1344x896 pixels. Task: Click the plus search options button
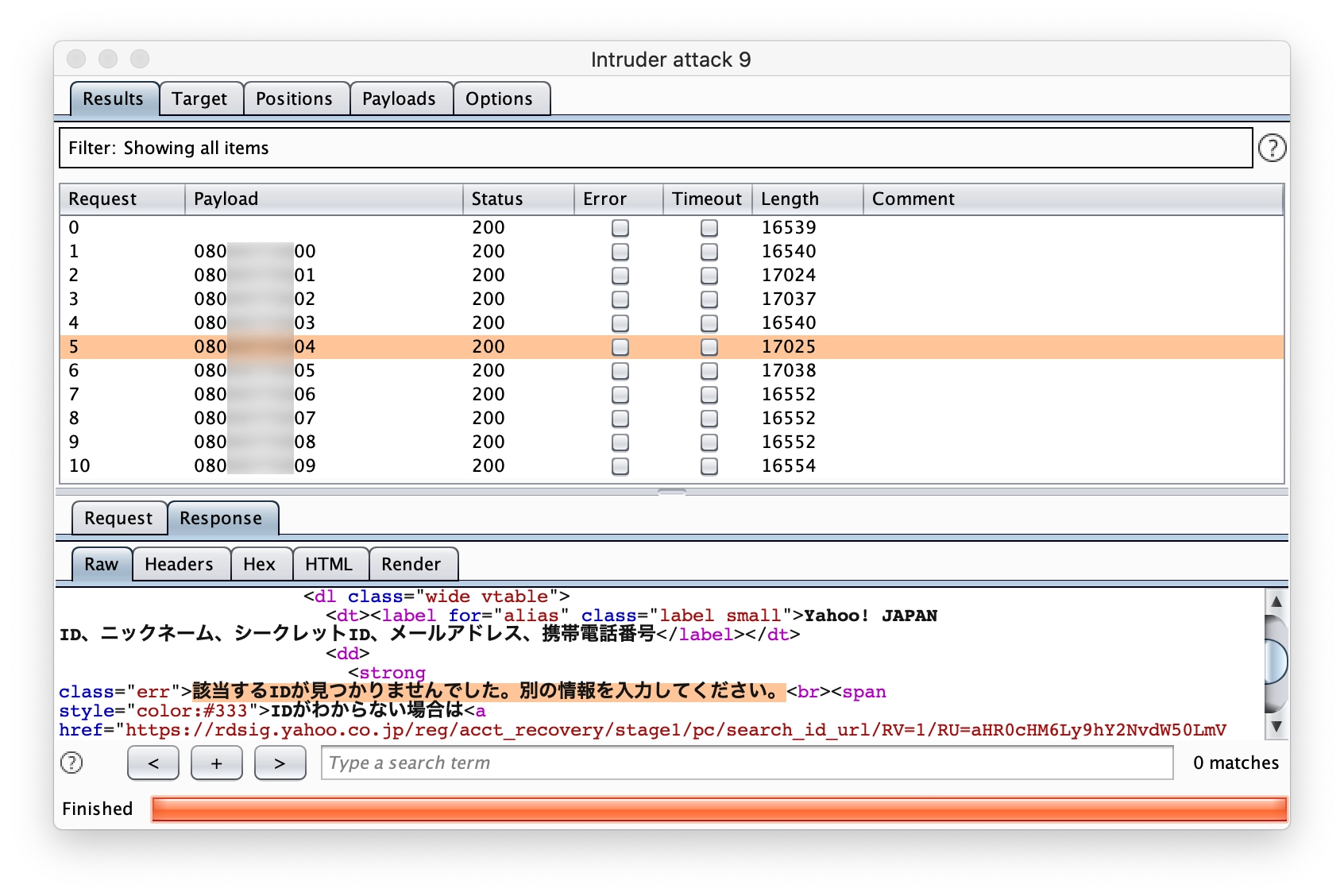(216, 763)
